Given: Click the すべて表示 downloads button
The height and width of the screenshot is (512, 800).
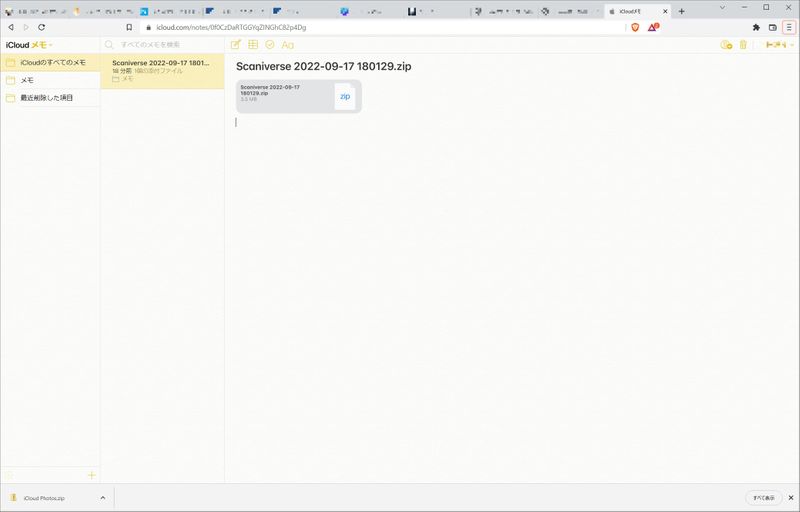Looking at the screenshot, I should tap(764, 497).
